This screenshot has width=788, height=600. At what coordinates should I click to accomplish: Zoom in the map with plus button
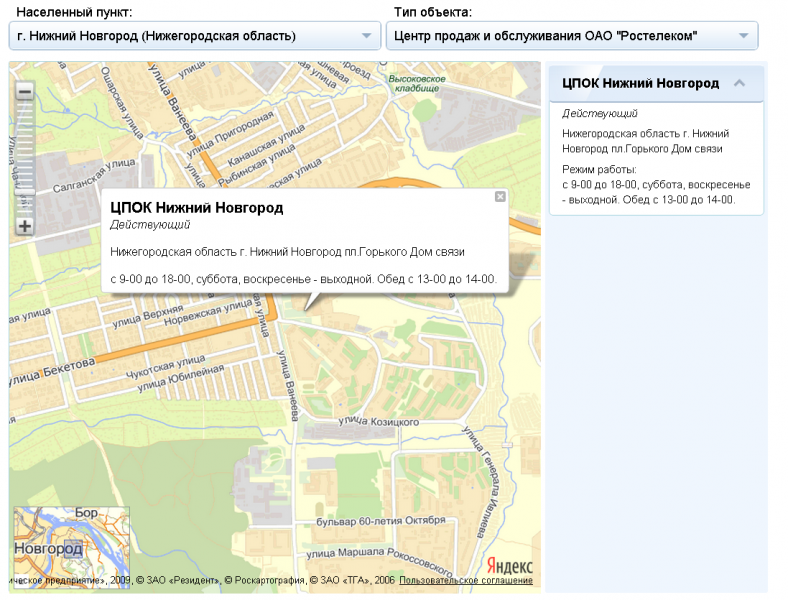click(25, 226)
